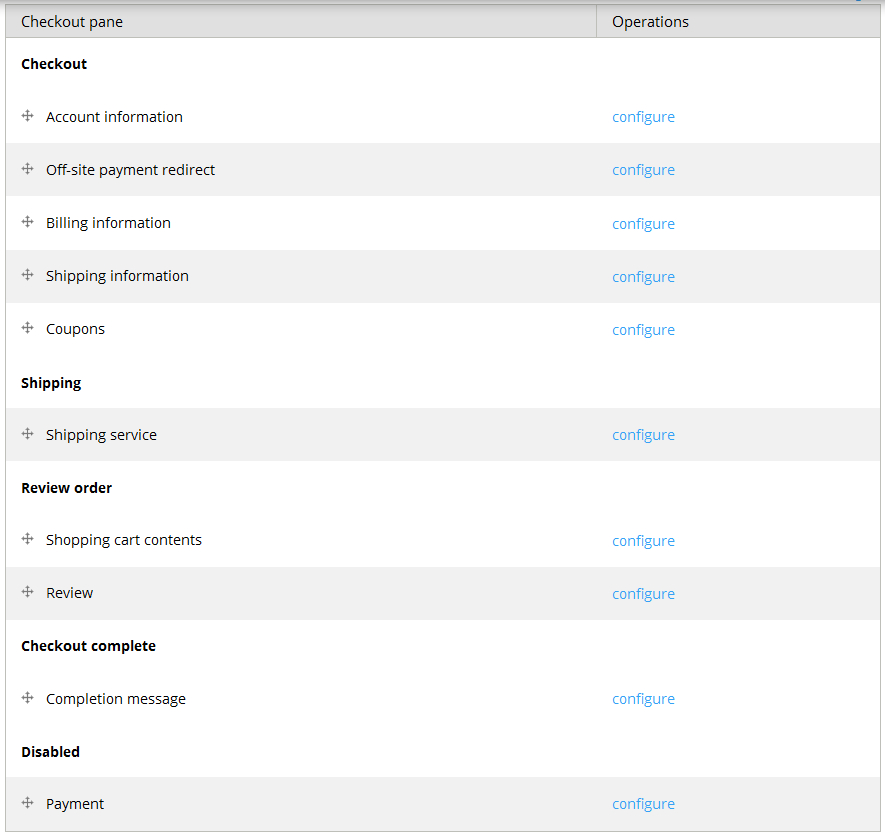Open configure link for Shipping service
Image resolution: width=885 pixels, height=837 pixels.
pos(643,435)
